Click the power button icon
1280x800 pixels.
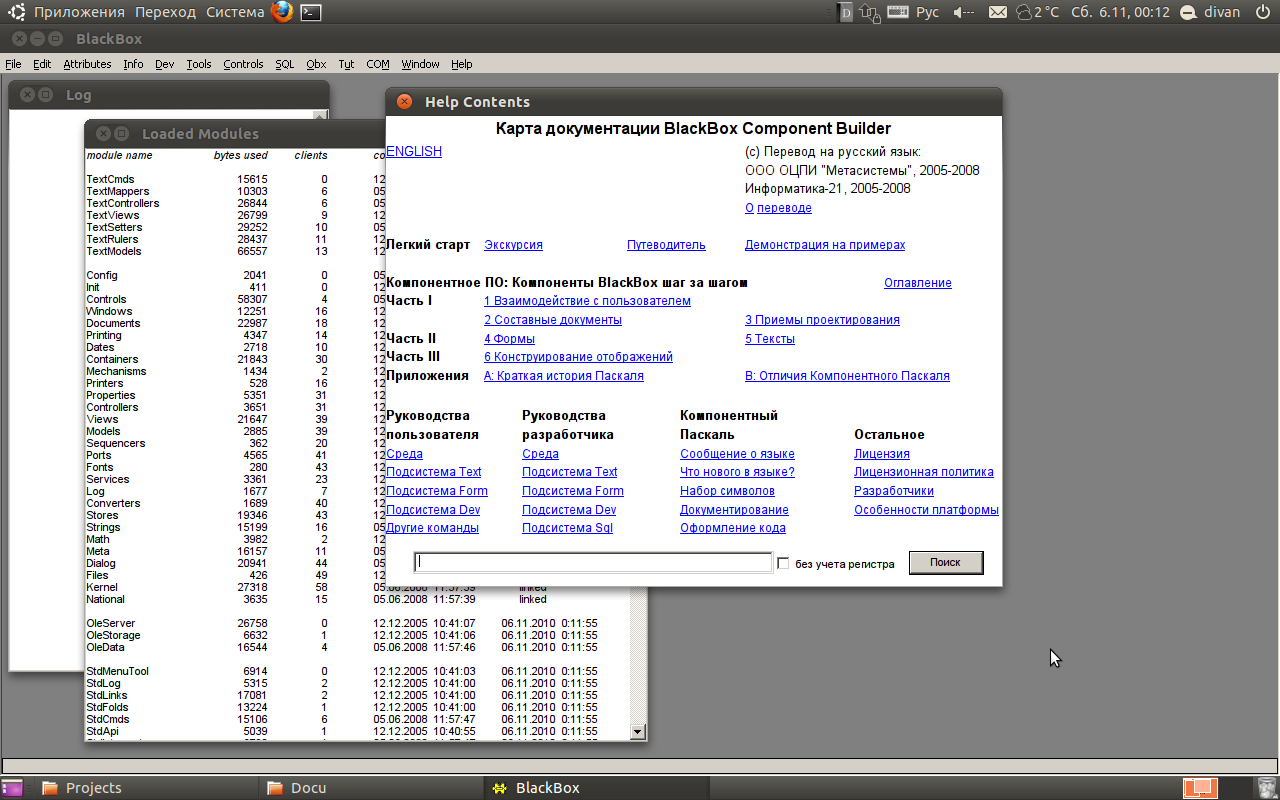click(x=1261, y=12)
